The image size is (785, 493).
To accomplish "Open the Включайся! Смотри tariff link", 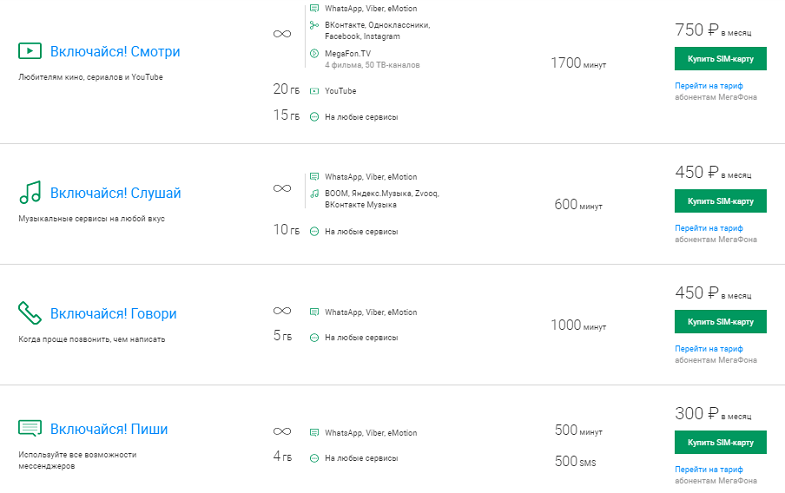I will [x=115, y=52].
